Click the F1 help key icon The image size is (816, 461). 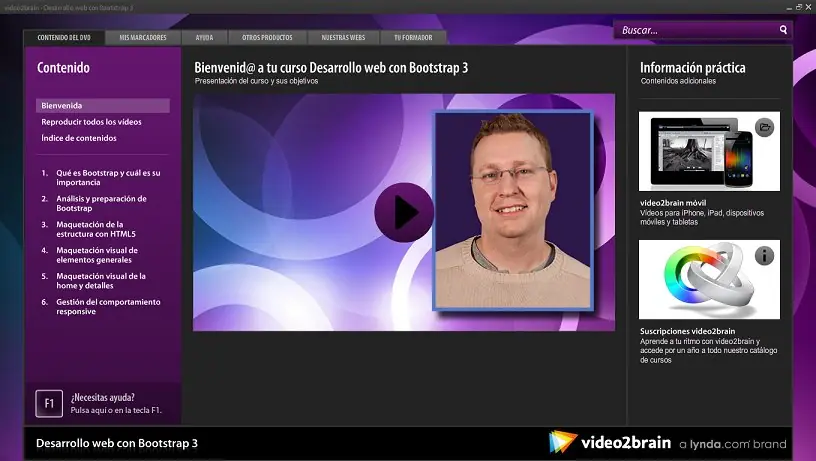pyautogui.click(x=49, y=403)
